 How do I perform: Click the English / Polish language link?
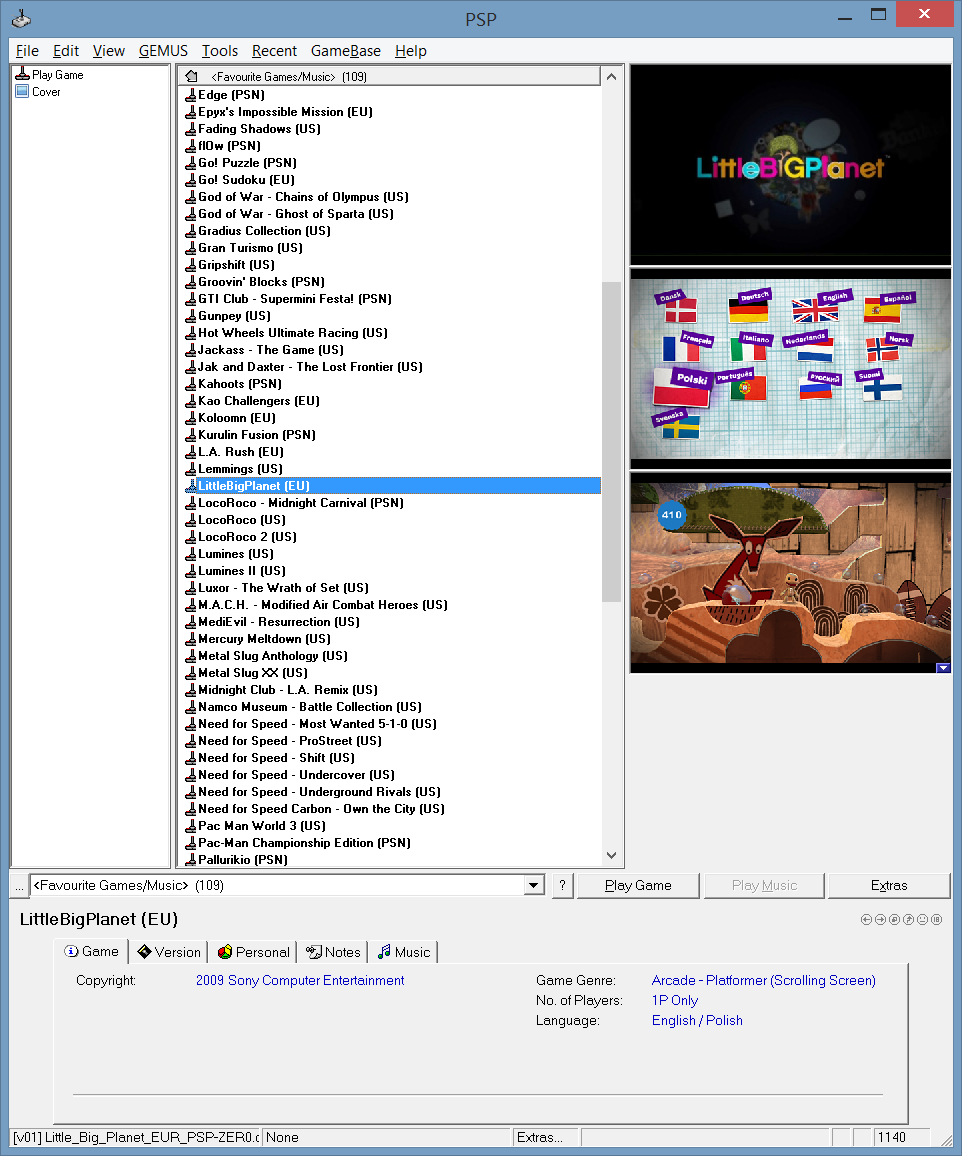click(697, 1020)
